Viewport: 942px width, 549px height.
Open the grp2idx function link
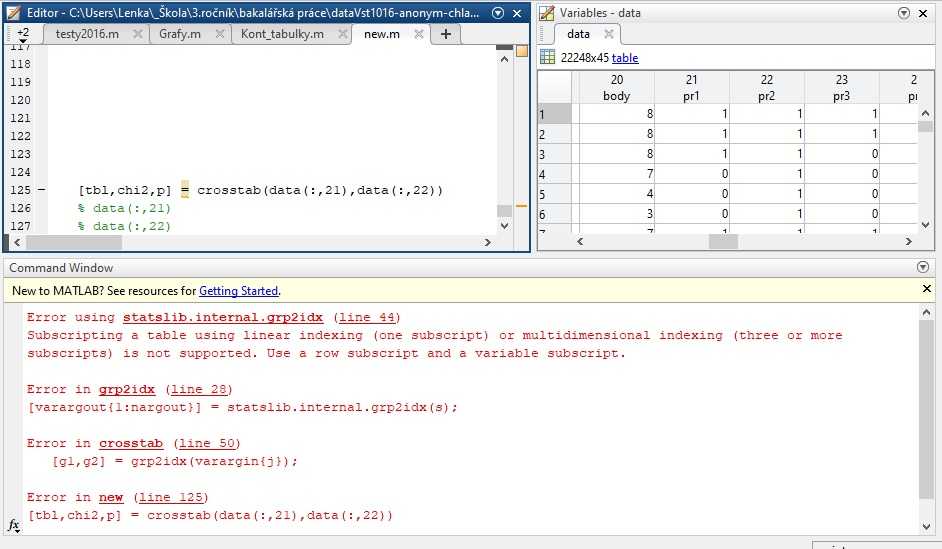pyautogui.click(x=127, y=389)
